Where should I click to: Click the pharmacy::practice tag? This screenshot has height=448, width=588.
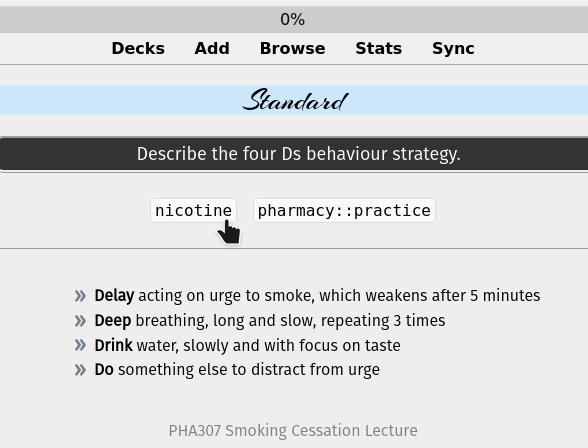click(x=344, y=211)
